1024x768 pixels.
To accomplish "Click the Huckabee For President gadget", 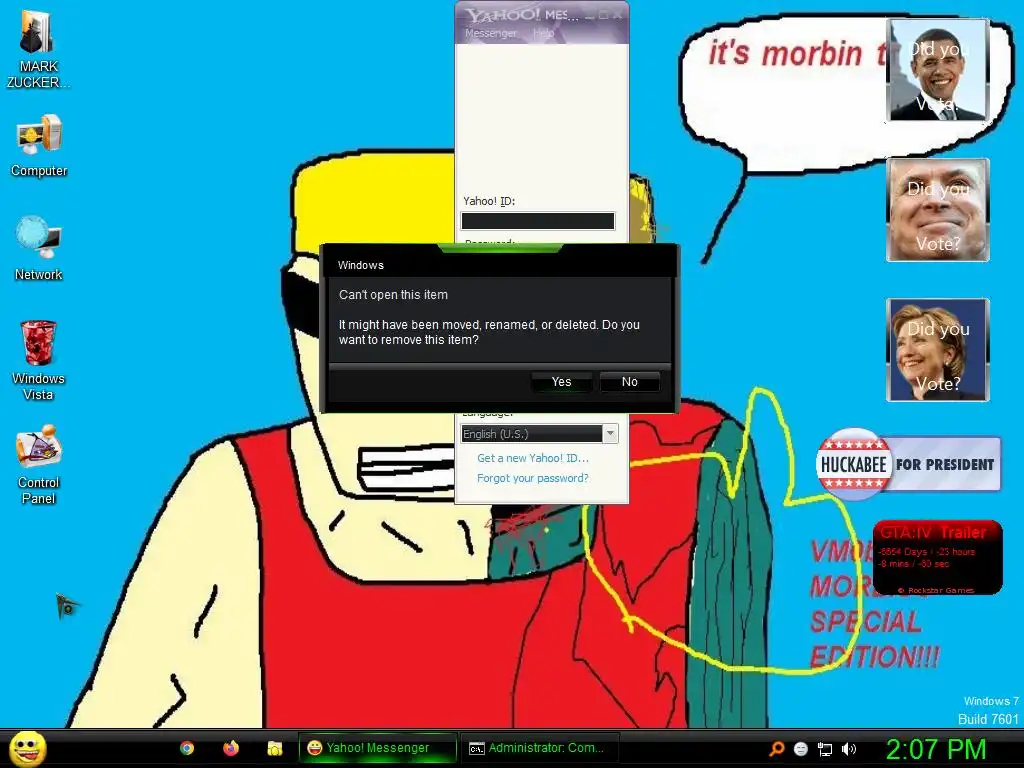I will (908, 464).
